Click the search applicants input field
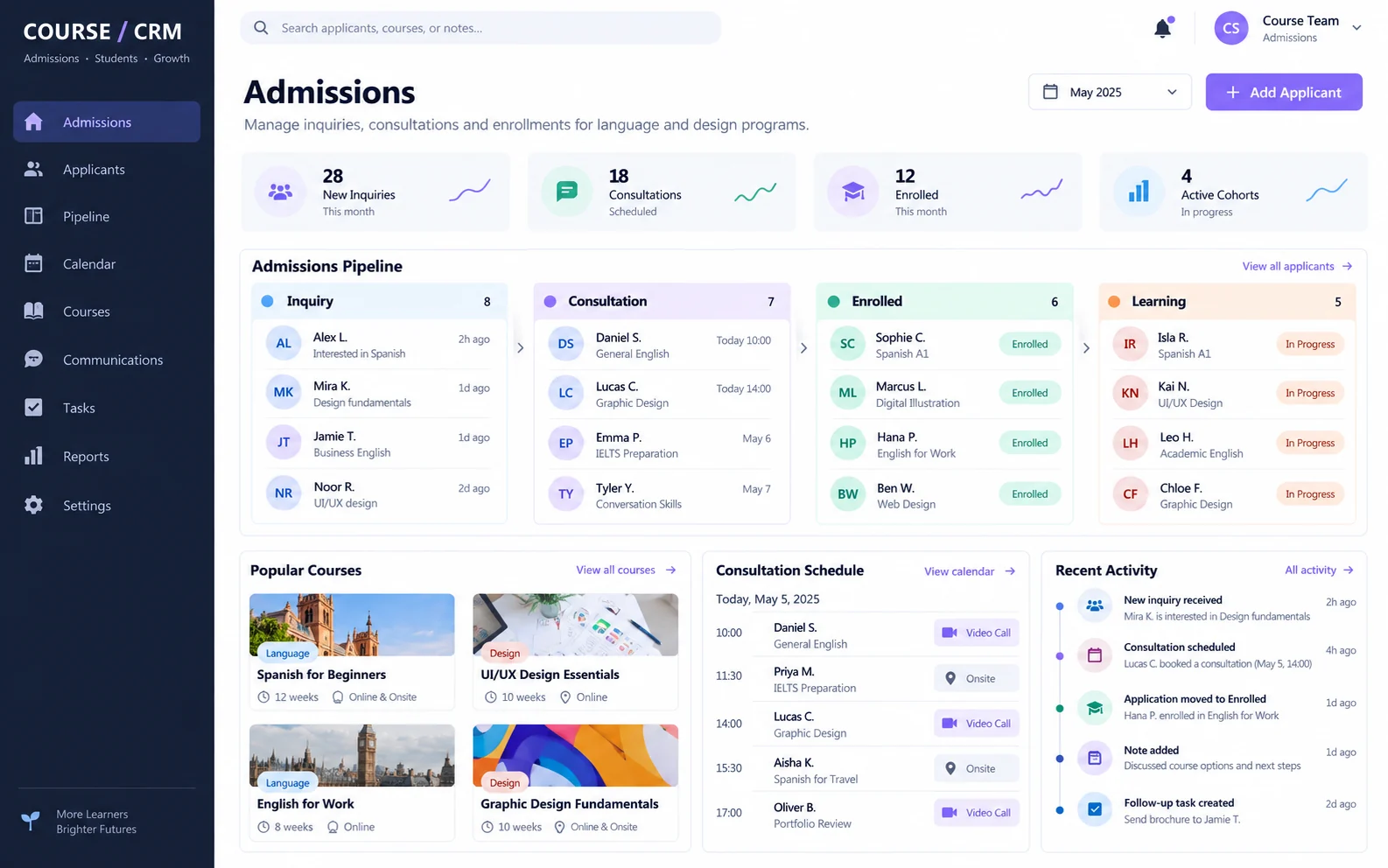The image size is (1388, 868). pos(480,28)
